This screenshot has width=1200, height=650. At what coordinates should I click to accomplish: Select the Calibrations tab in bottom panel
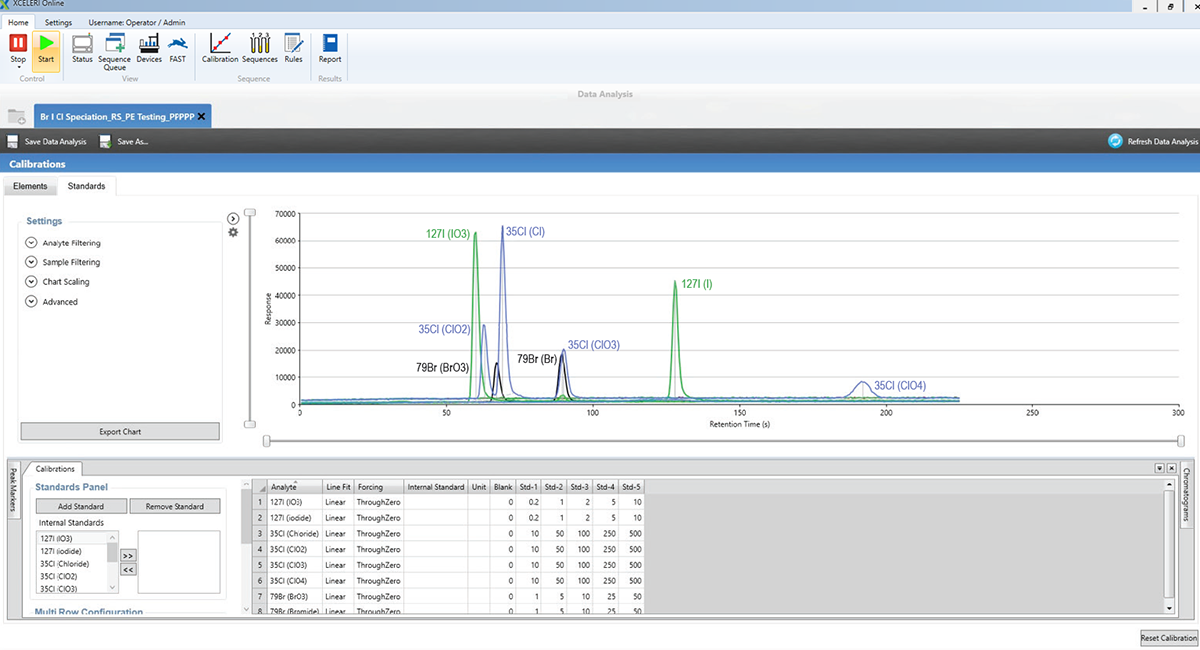tap(55, 468)
